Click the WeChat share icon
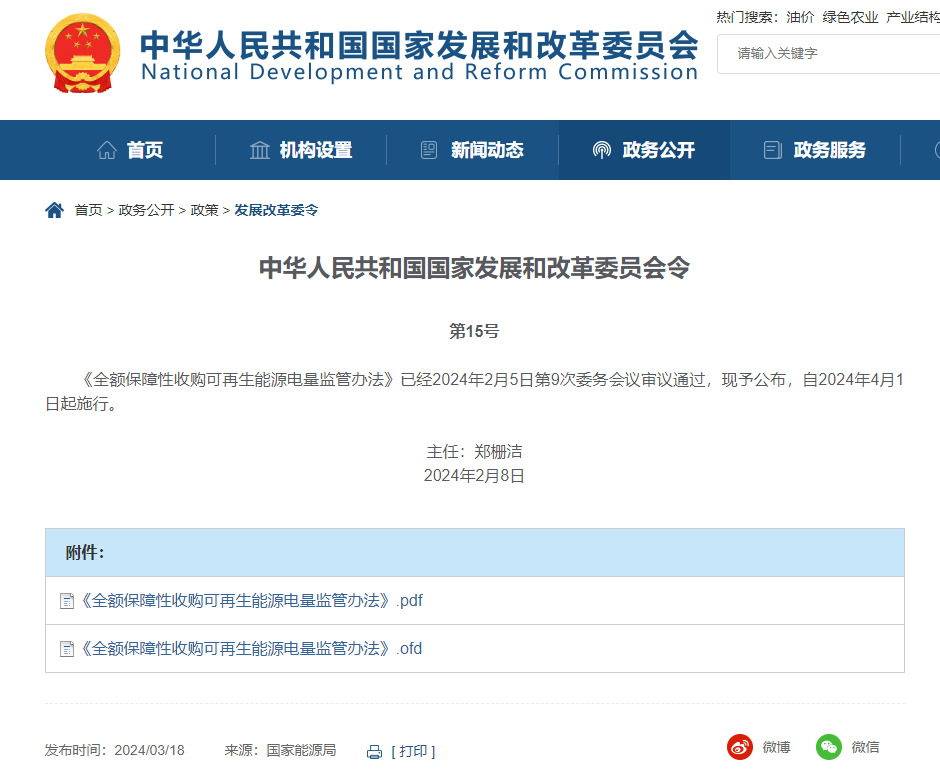 tap(829, 747)
